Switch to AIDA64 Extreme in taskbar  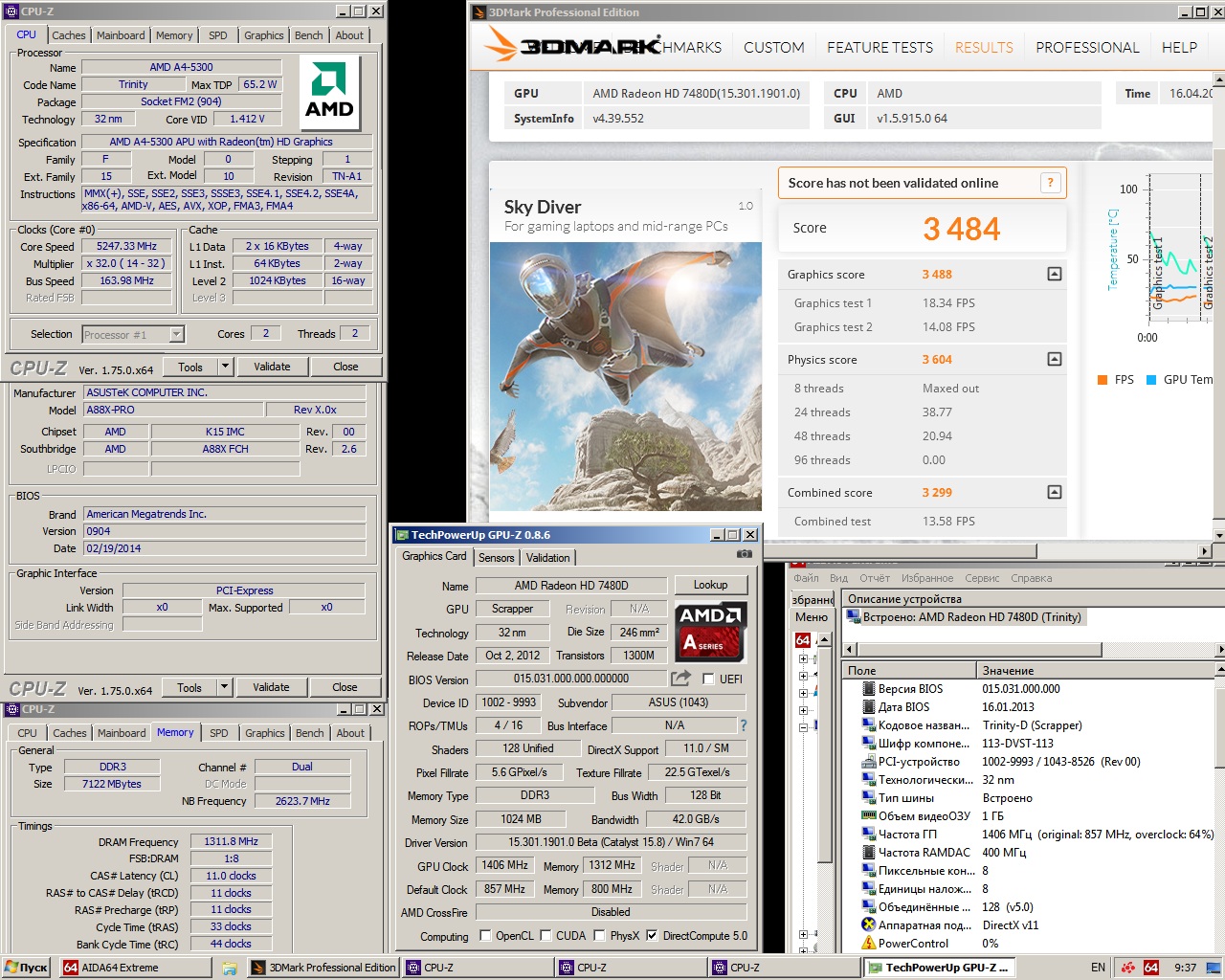(134, 968)
